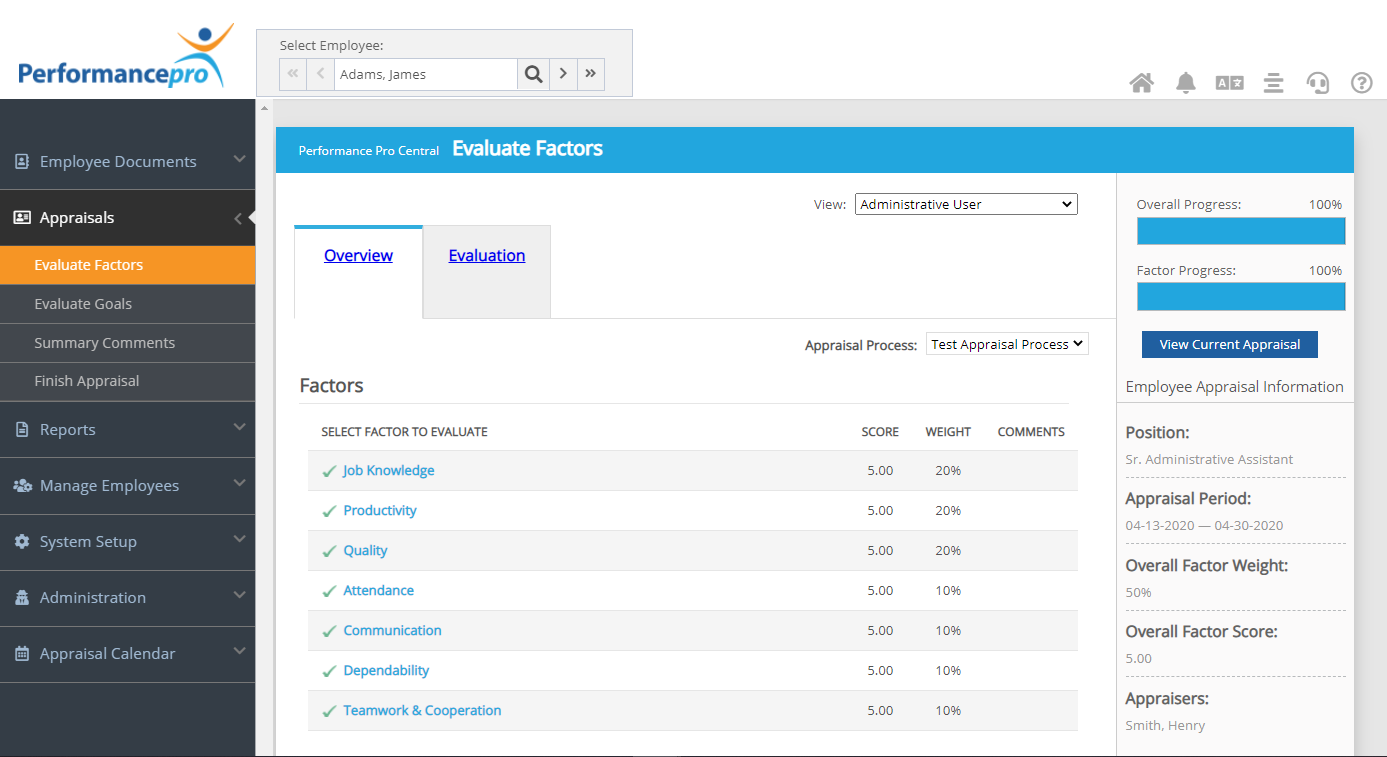The width and height of the screenshot is (1387, 757).
Task: Click the Performance Pro logo
Action: (126, 57)
